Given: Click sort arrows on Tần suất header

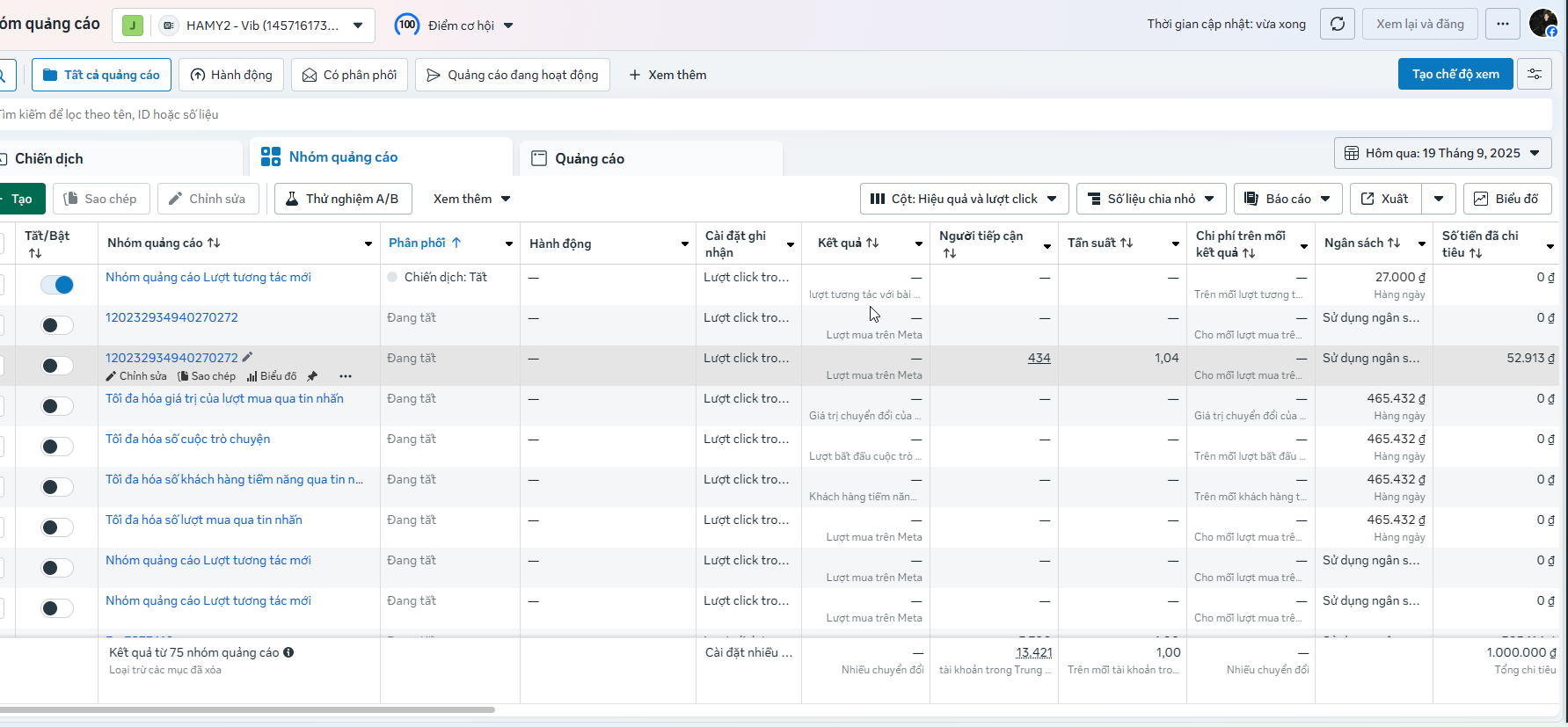Looking at the screenshot, I should click(x=1127, y=243).
